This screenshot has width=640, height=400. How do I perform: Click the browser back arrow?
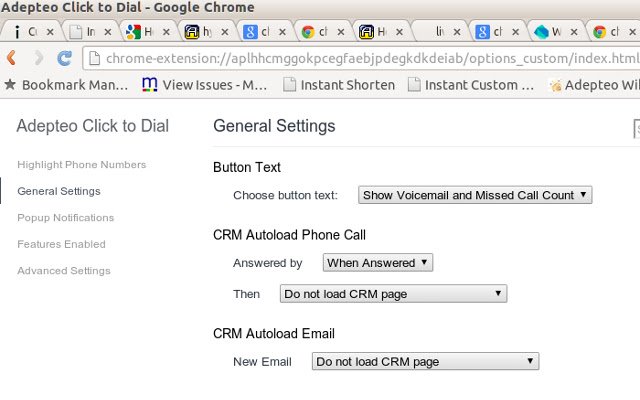coord(11,58)
